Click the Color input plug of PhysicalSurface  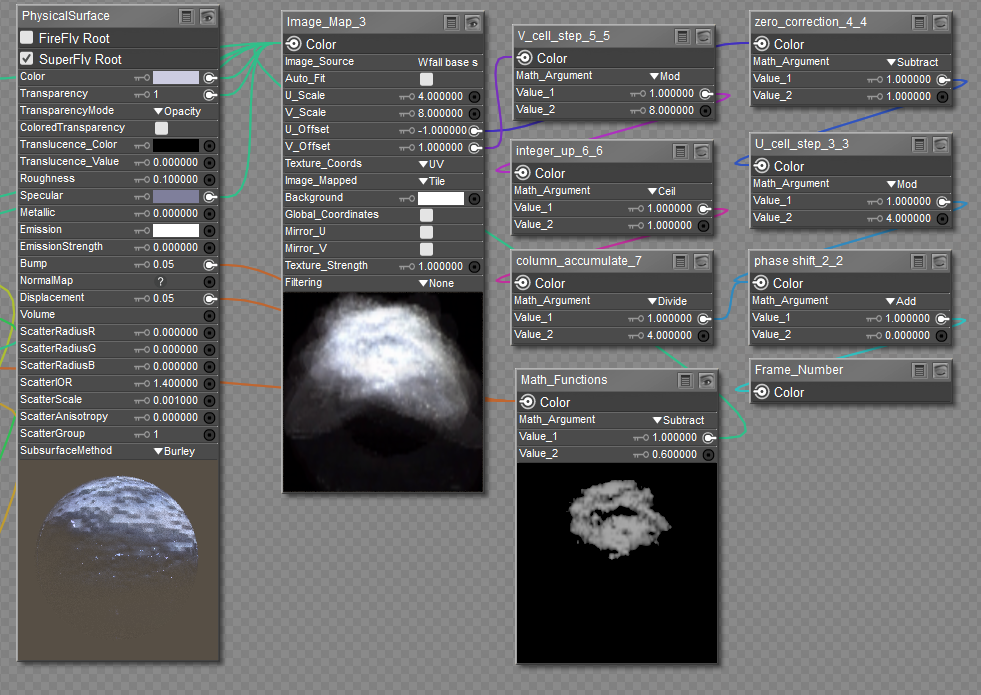coord(210,78)
